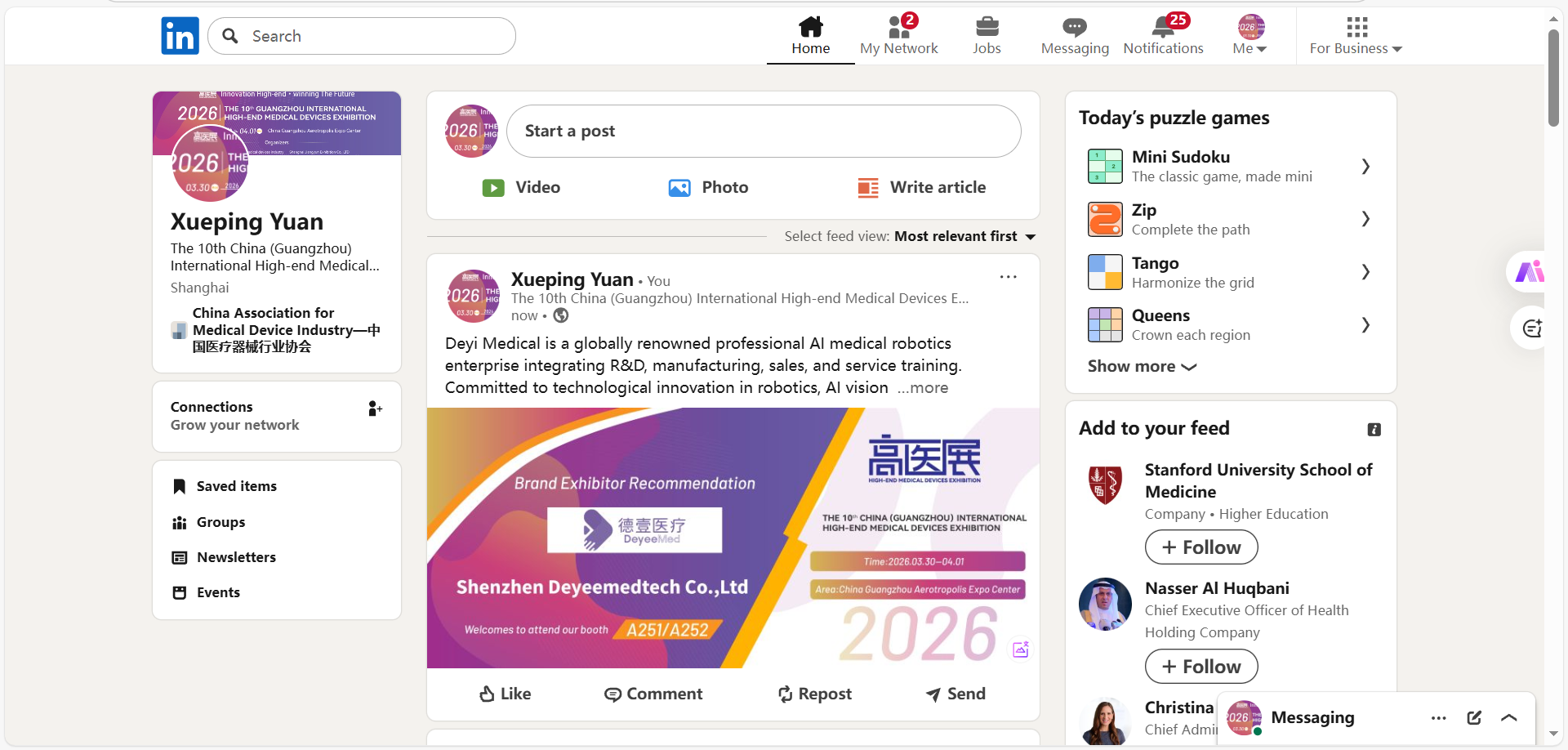Click the info icon beside Add to your feed

pos(1374,430)
